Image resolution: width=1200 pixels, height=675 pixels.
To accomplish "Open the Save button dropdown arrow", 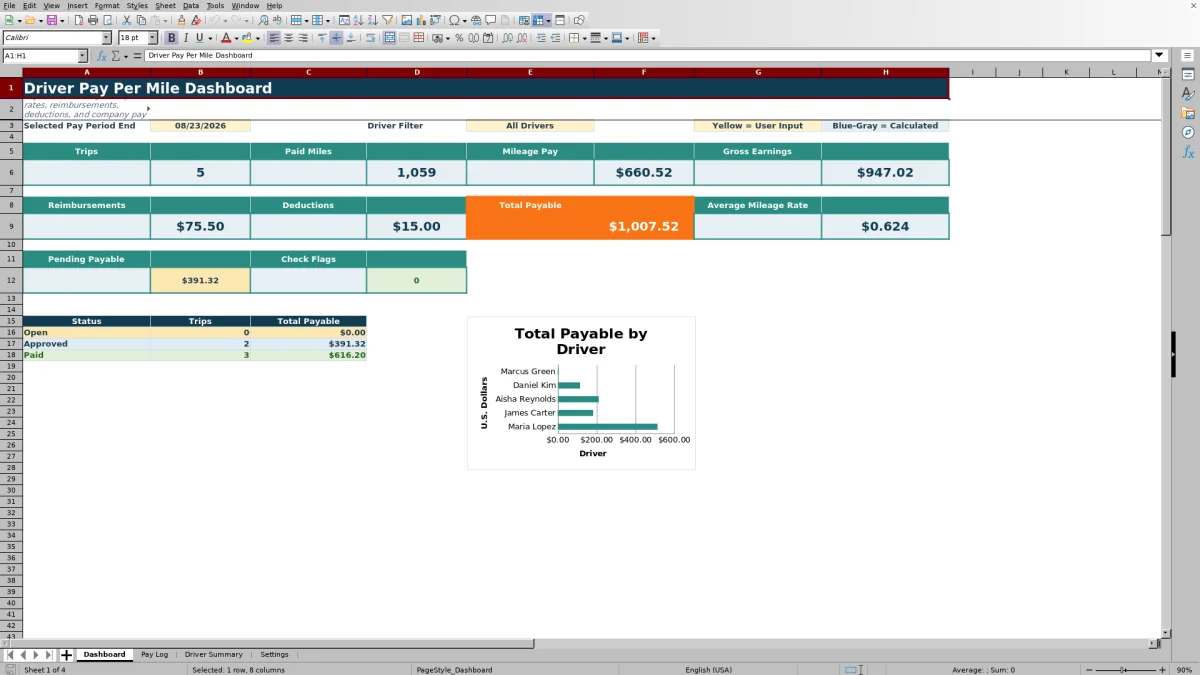I will point(62,20).
